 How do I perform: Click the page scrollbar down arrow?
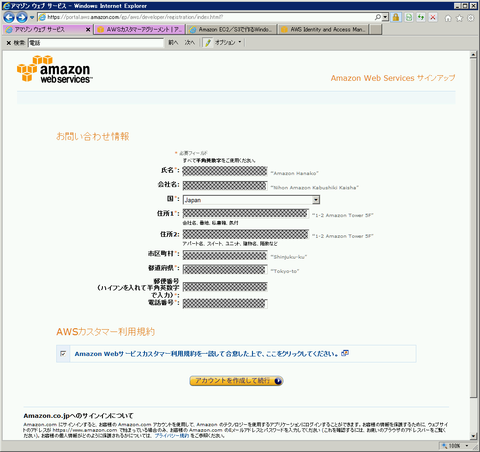coord(473,436)
